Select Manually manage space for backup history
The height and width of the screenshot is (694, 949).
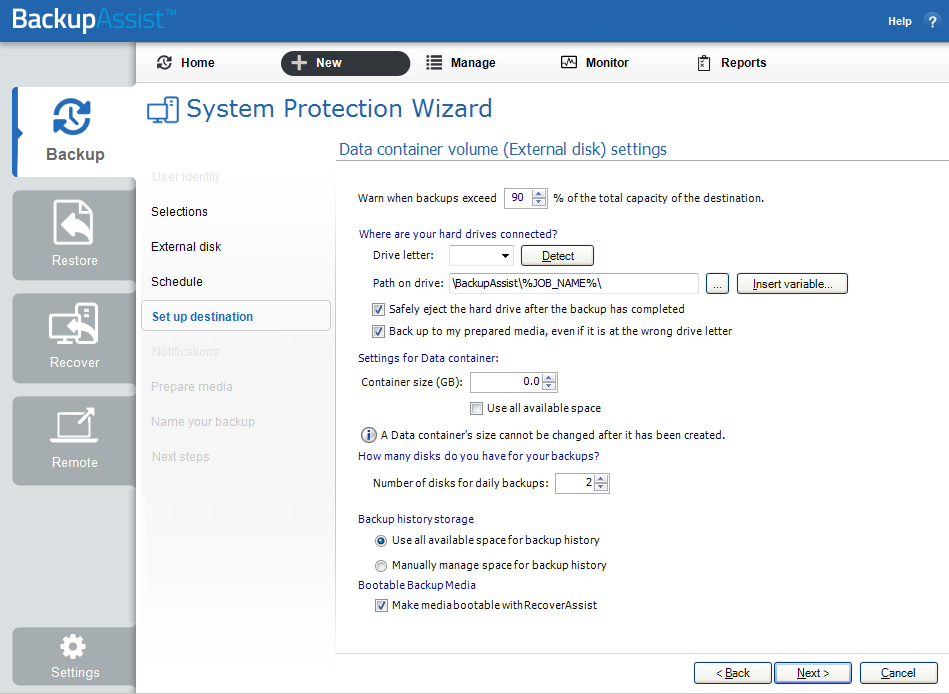(381, 565)
